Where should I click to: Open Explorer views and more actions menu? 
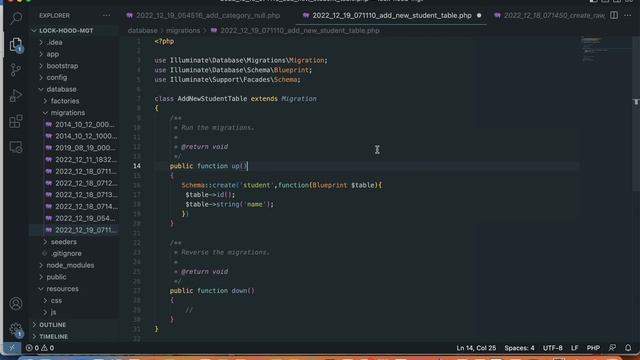pos(107,16)
